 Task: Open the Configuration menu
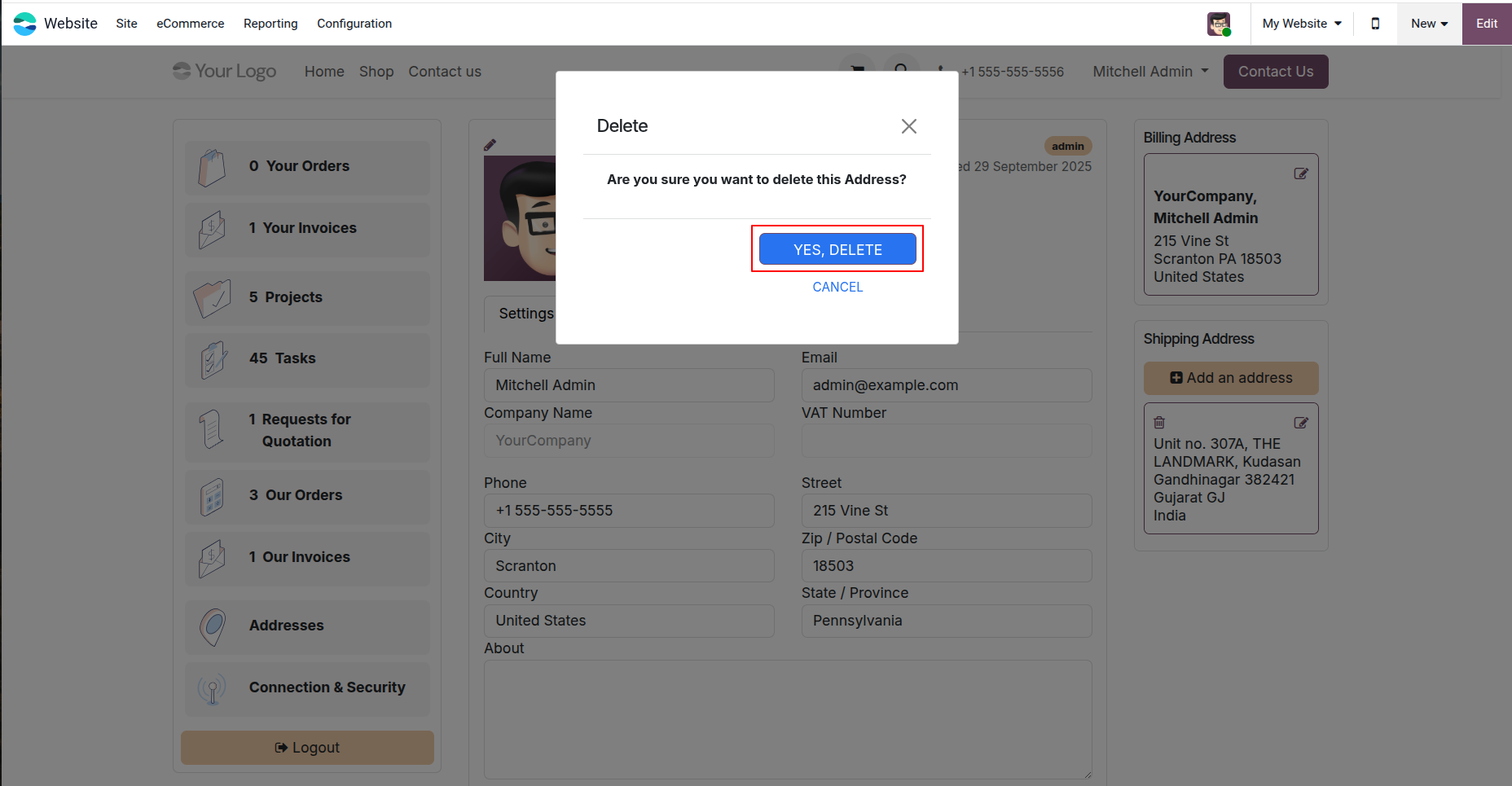tap(354, 24)
